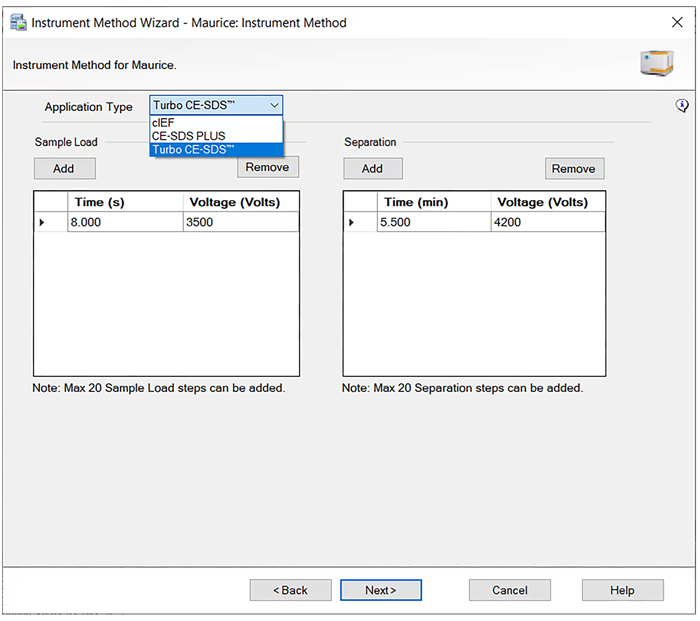This screenshot has height=621, width=700.
Task: Click the Max 20 Separation steps note
Action: click(462, 388)
